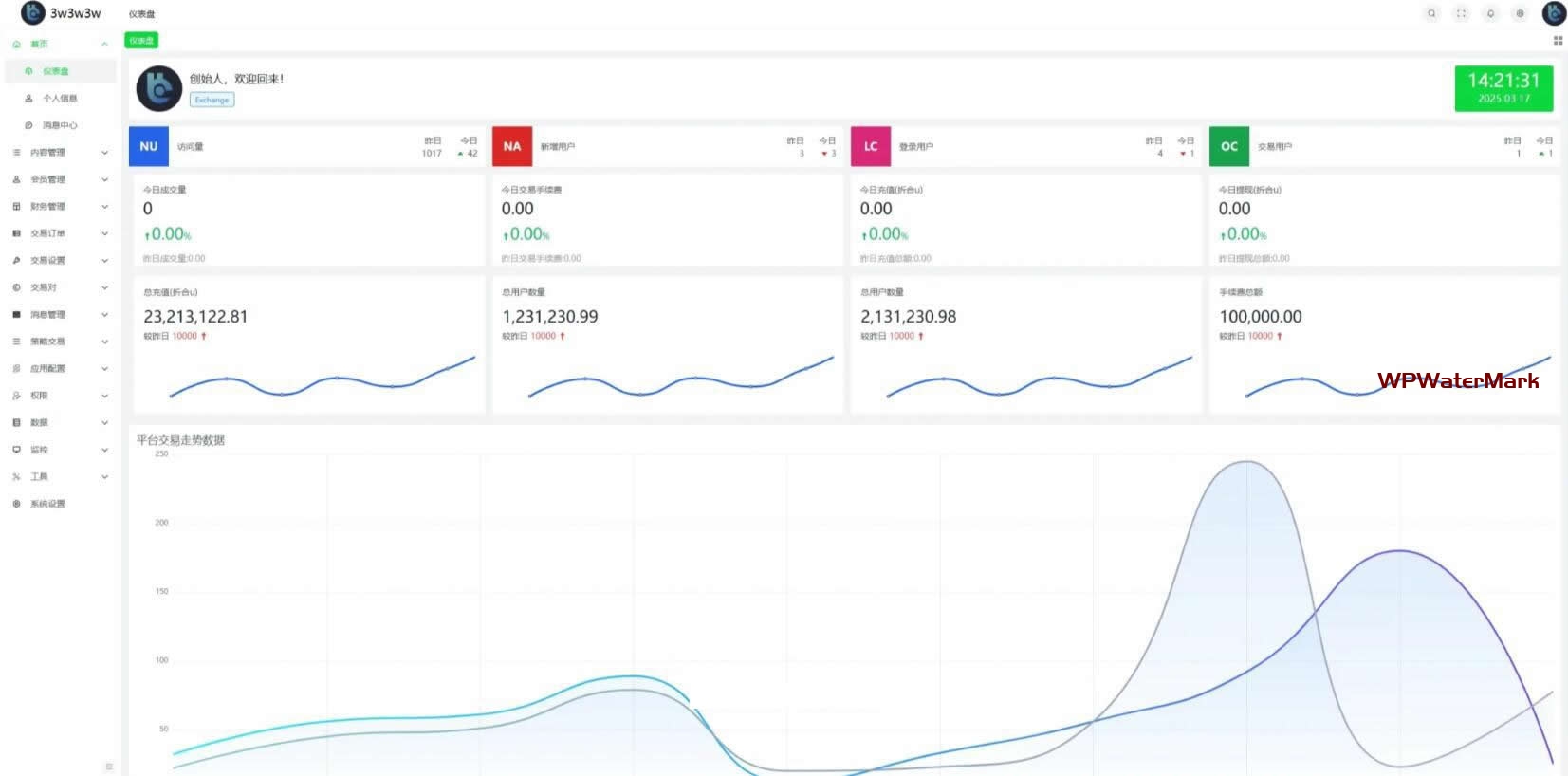Viewport: 1568px width, 776px height.
Task: Click the red NA new users badge
Action: [x=512, y=146]
